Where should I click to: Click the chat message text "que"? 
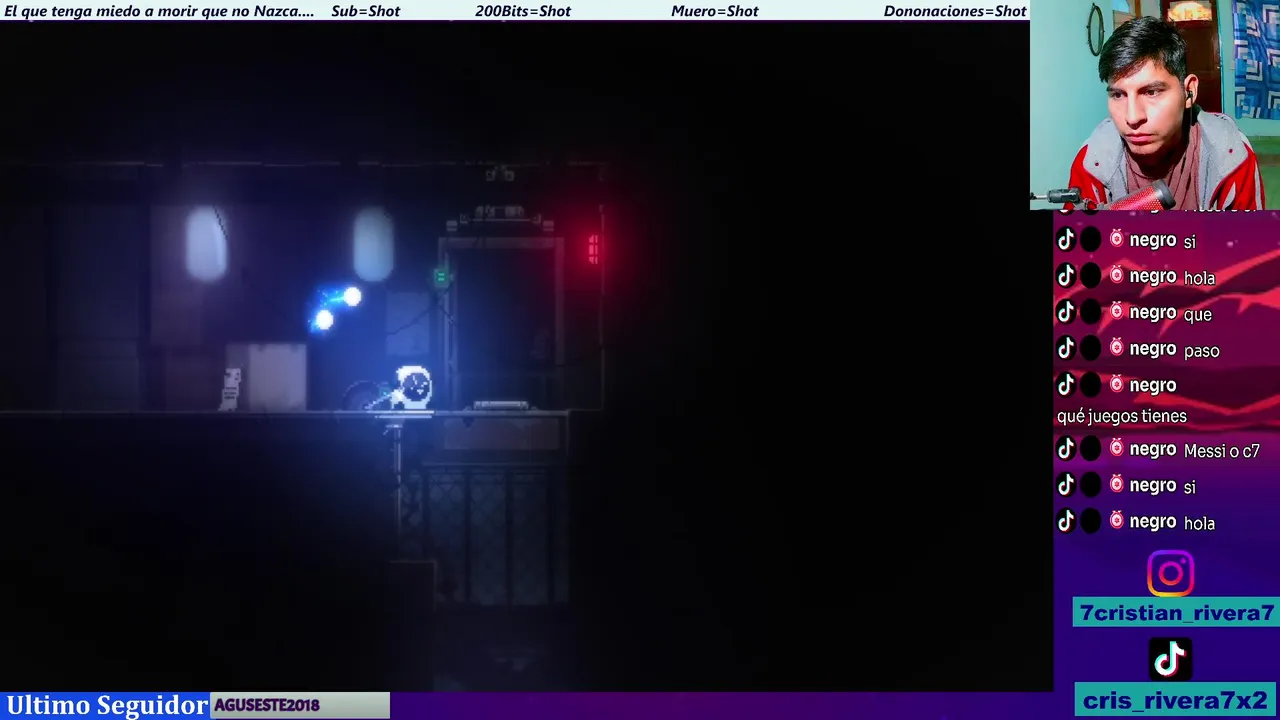point(1197,314)
